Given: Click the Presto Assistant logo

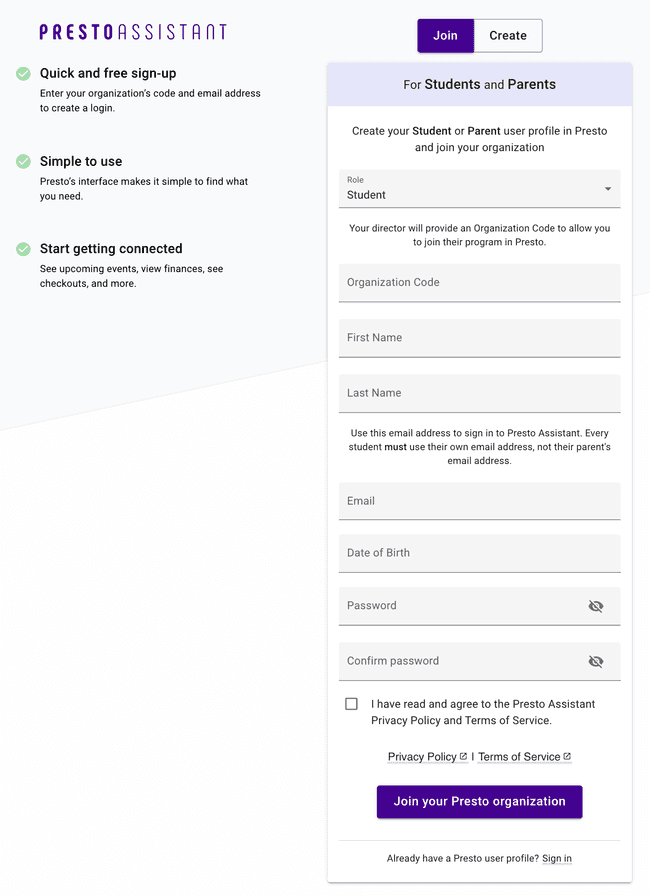Looking at the screenshot, I should pos(133,32).
